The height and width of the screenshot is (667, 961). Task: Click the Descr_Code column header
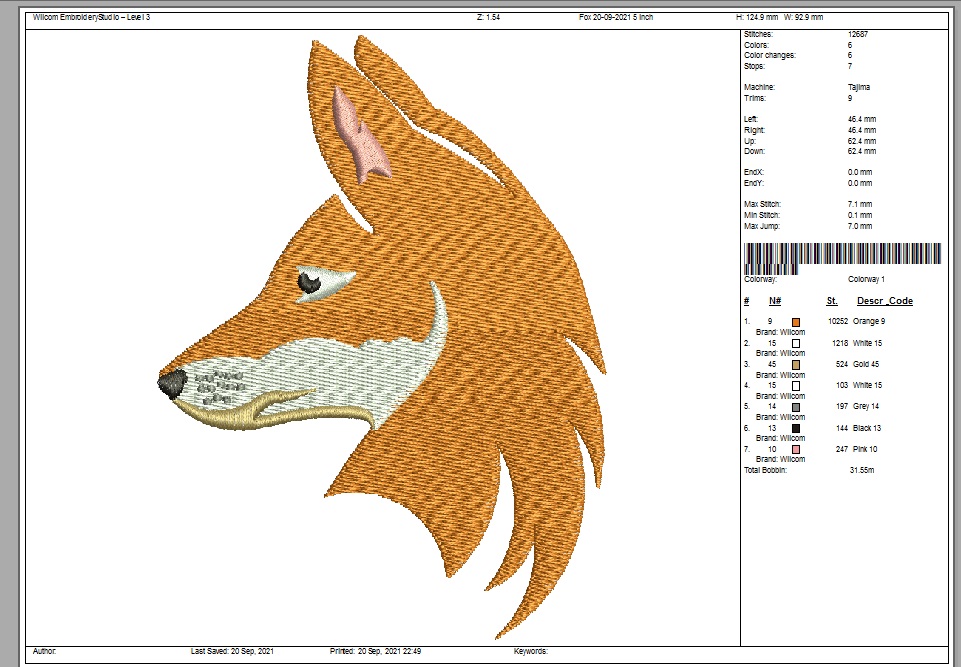(x=884, y=301)
